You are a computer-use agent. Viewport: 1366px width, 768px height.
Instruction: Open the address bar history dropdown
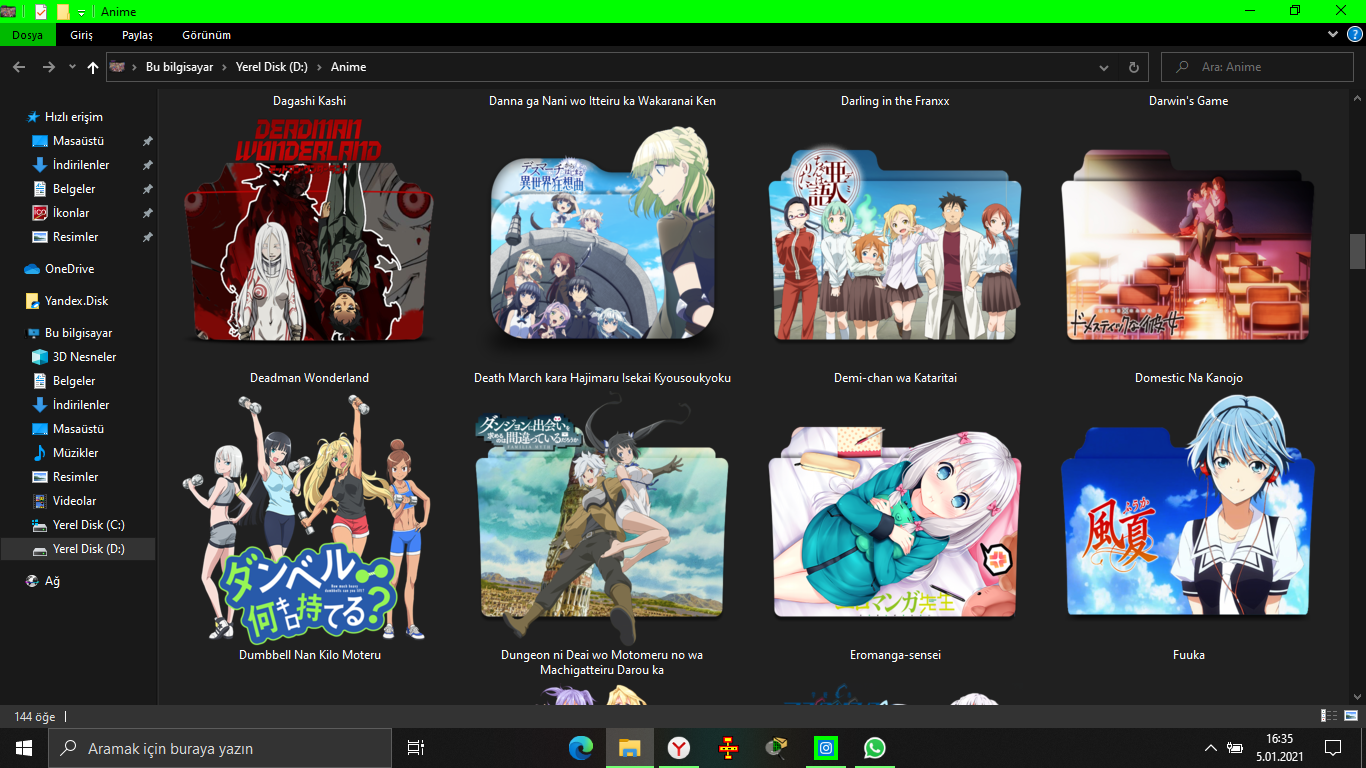tap(1104, 67)
